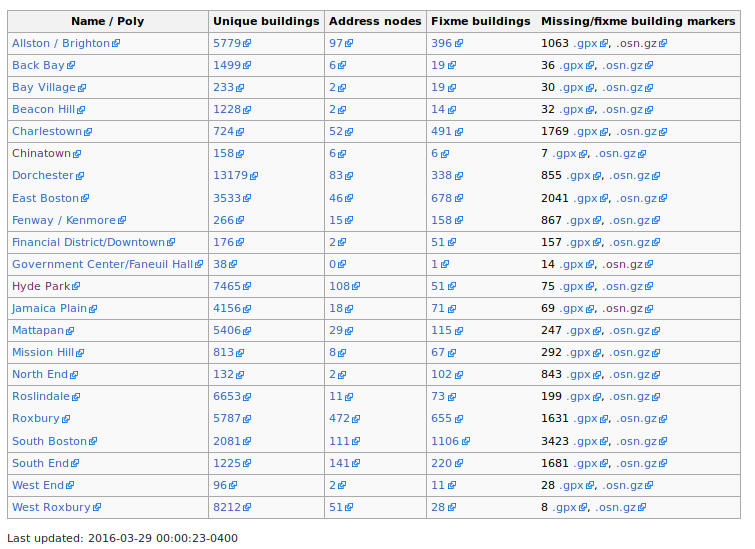
Task: Click external-link icon next to North End
Action: (x=74, y=375)
